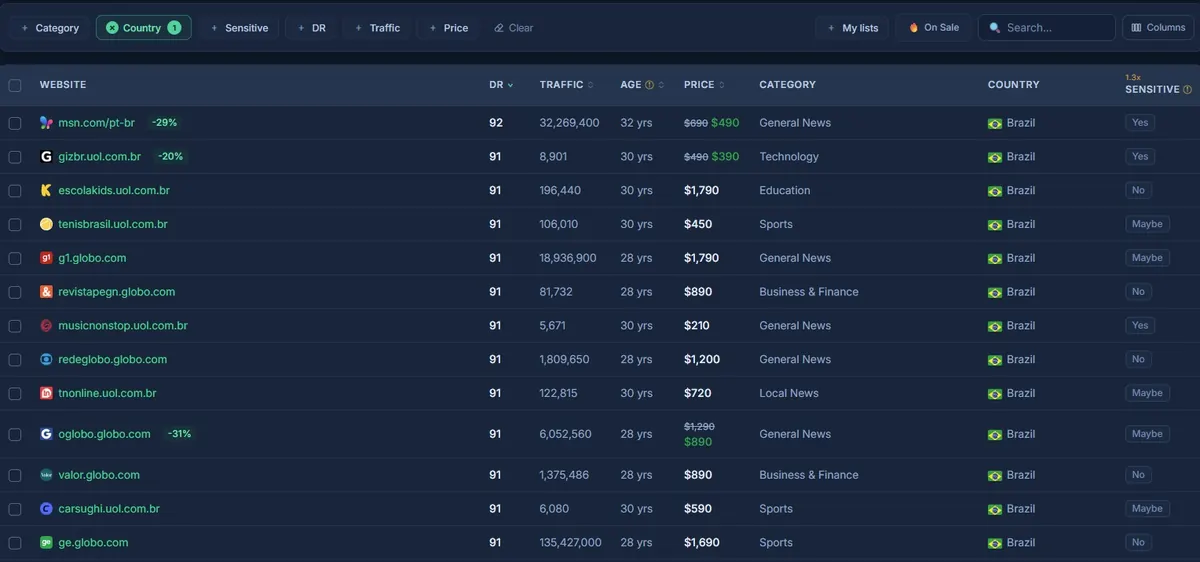Viewport: 1200px width, 562px height.
Task: Show On Sale websites
Action: pos(934,28)
